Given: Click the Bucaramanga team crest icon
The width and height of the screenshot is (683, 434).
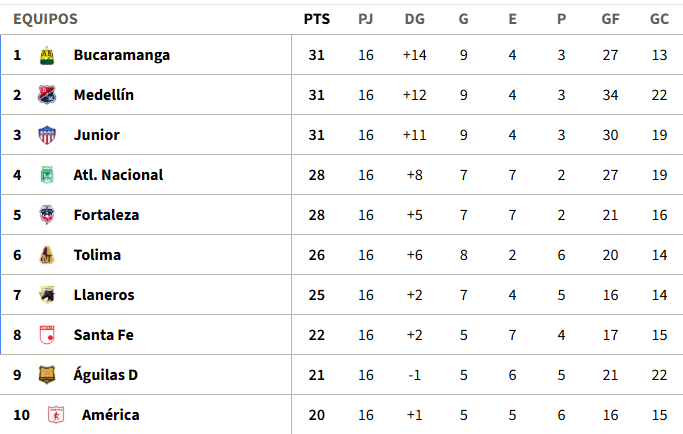Looking at the screenshot, I should [x=46, y=55].
